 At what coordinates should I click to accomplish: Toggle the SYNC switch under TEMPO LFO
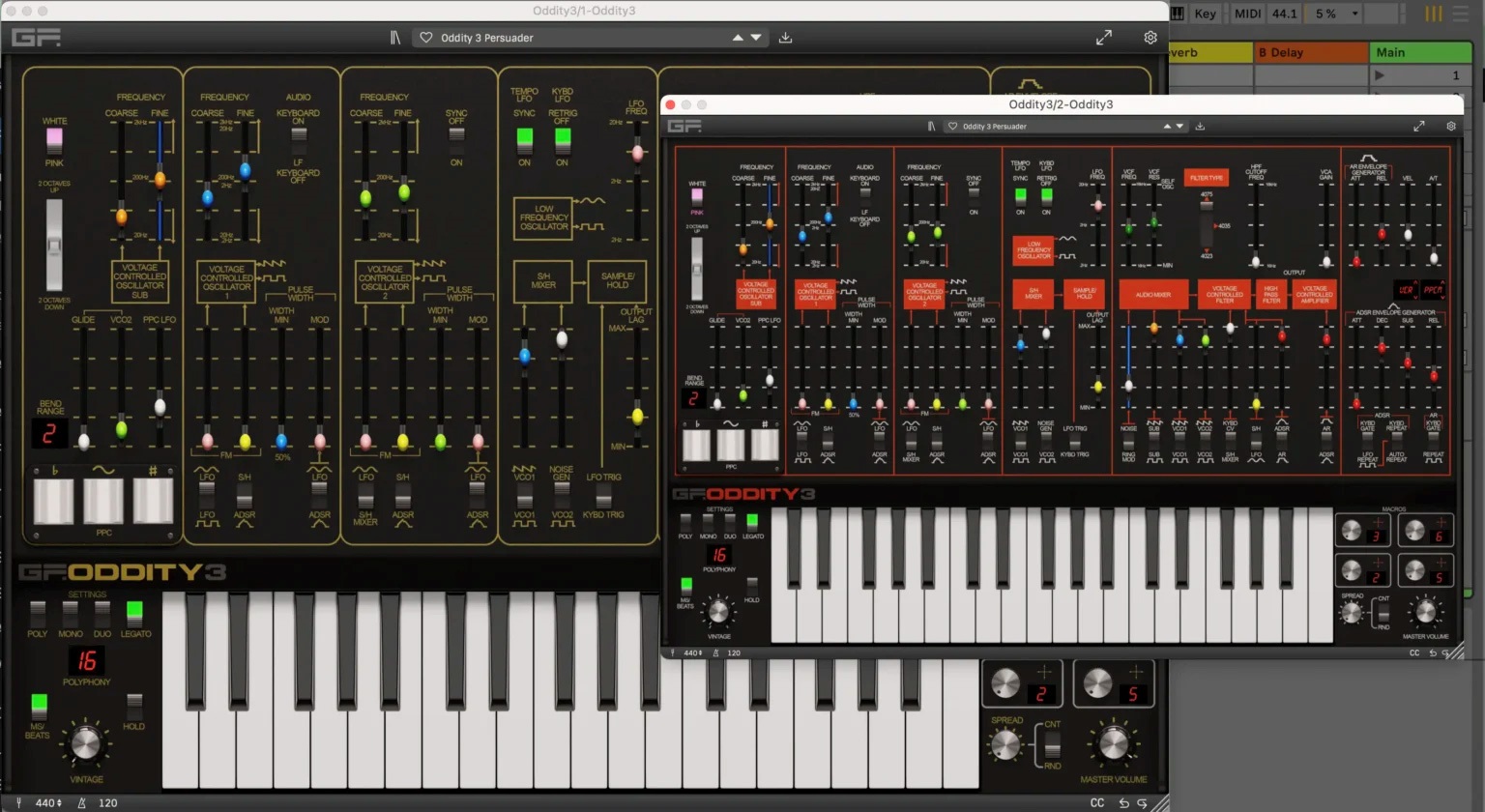click(523, 139)
